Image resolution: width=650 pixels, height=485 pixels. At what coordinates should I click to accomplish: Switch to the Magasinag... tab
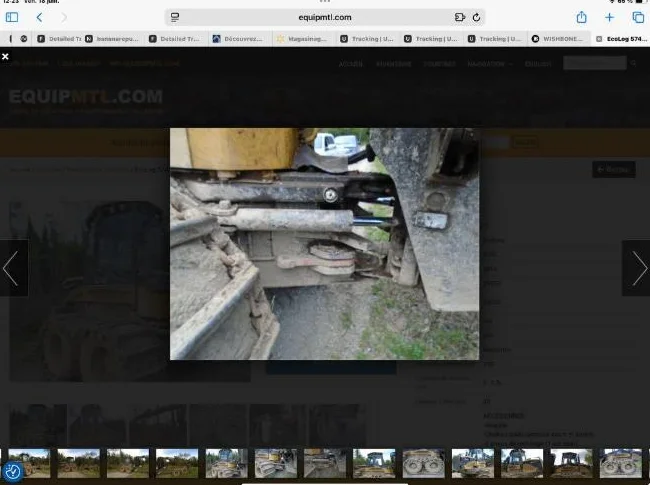(302, 39)
